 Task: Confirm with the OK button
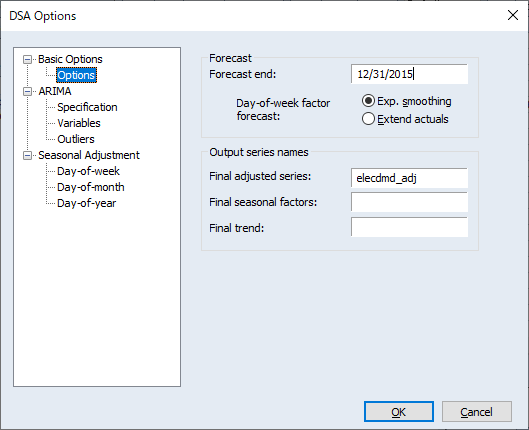(x=399, y=411)
